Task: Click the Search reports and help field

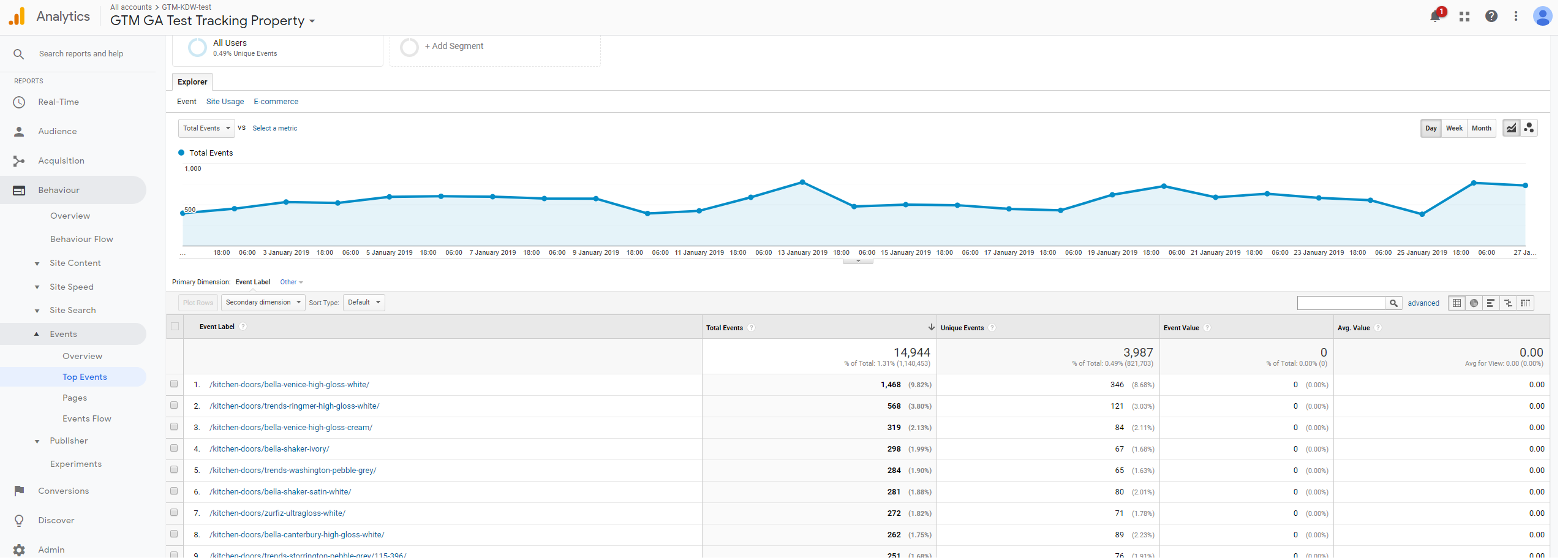Action: (81, 54)
